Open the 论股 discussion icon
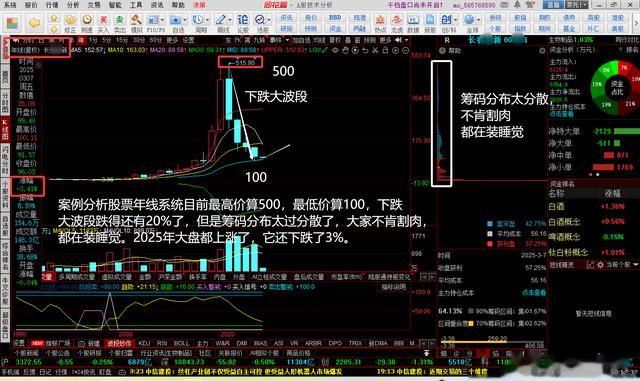The height and width of the screenshot is (381, 640). tap(242, 24)
